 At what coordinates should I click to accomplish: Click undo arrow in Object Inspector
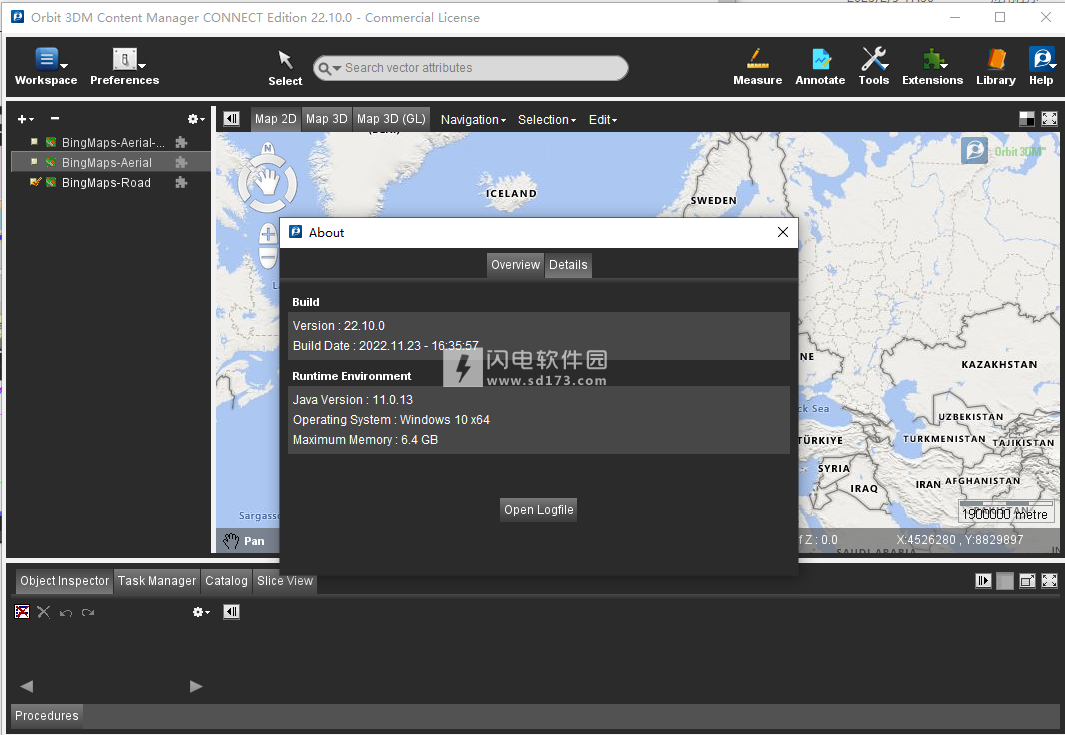[x=66, y=613]
